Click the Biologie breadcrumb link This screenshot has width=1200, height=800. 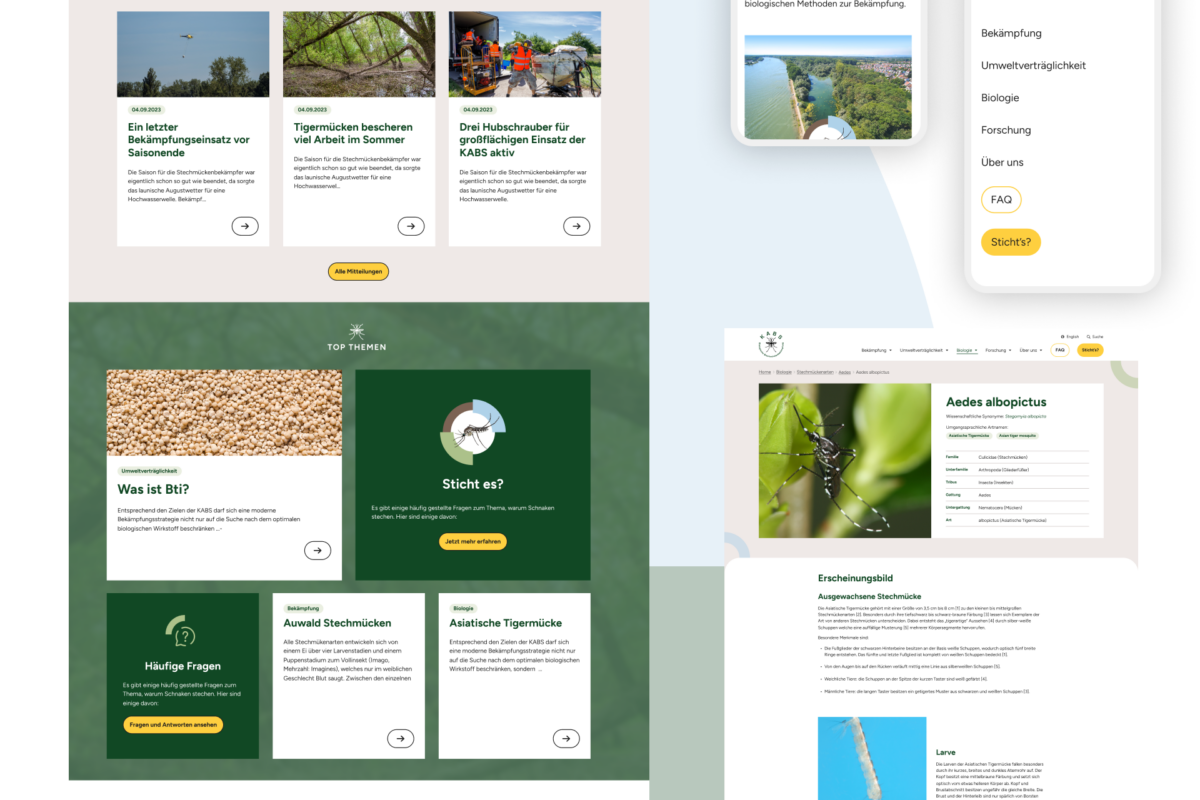pos(784,372)
